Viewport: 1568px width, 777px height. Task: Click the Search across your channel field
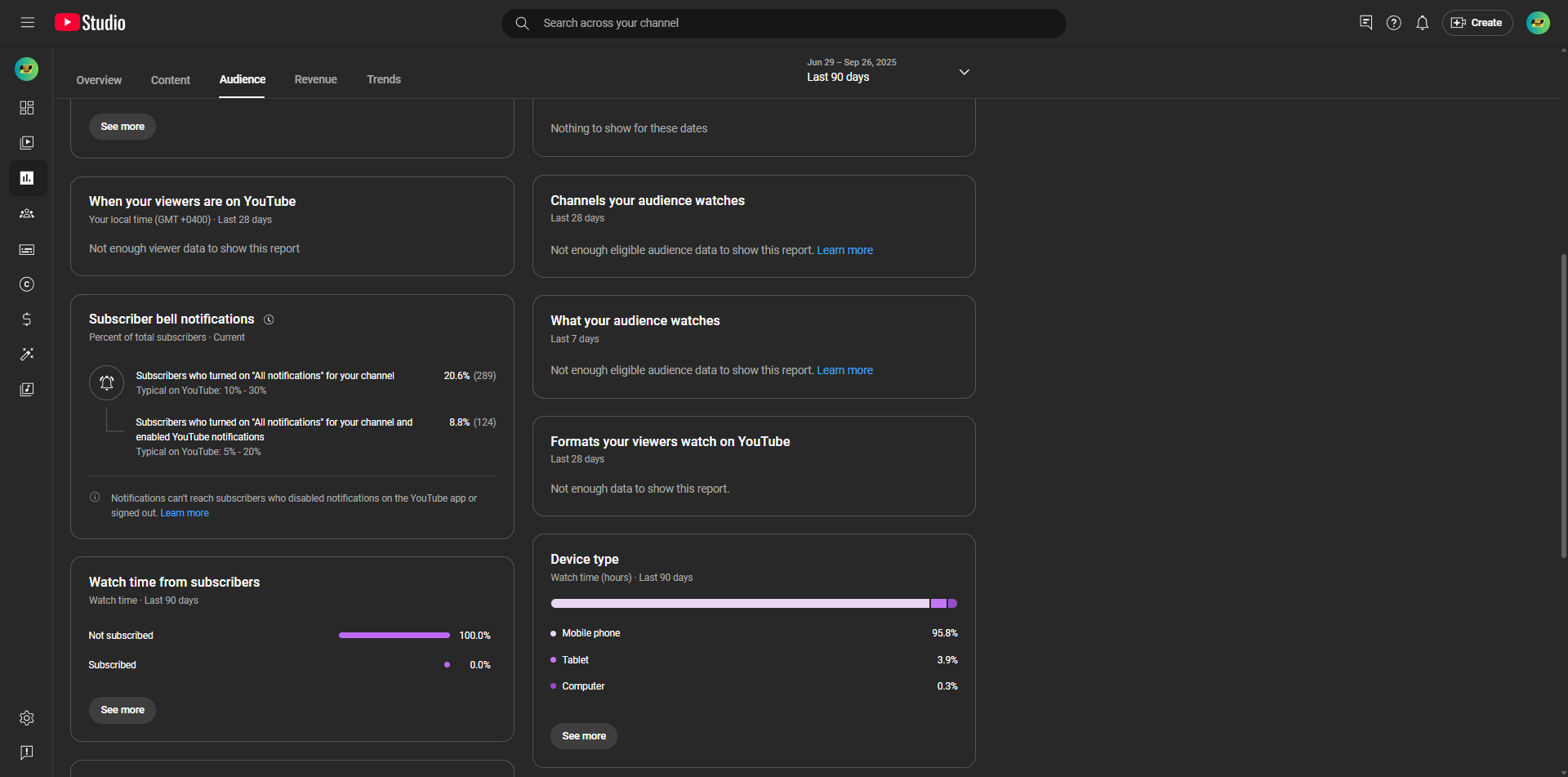tap(784, 23)
